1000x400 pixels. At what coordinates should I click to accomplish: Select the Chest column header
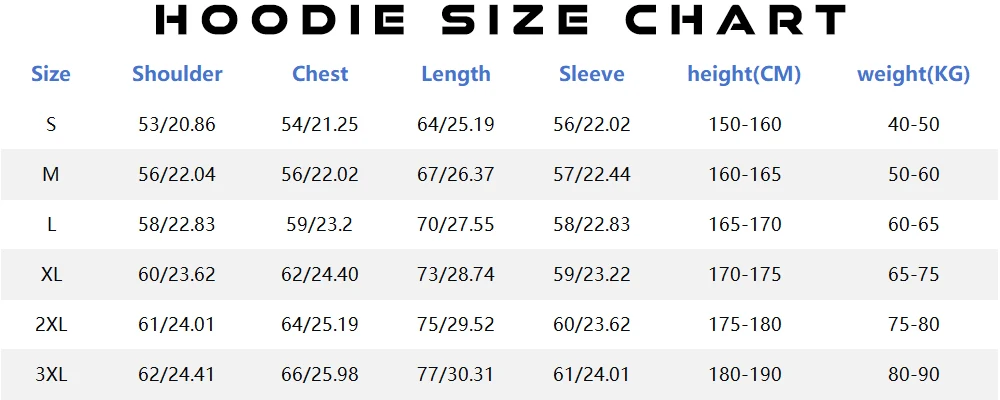click(320, 74)
